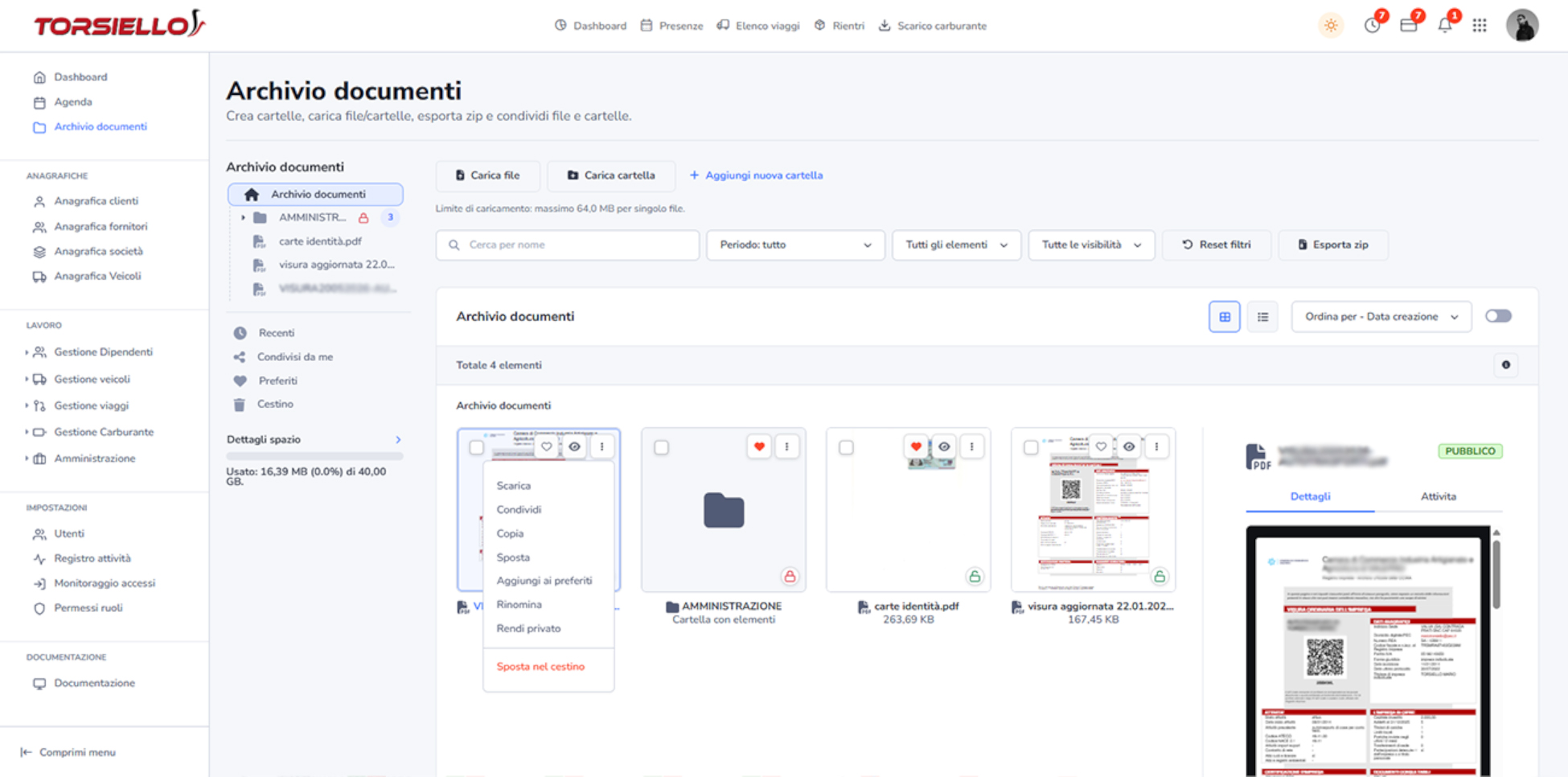
Task: Switch to the Attivita tab
Action: (x=1438, y=496)
